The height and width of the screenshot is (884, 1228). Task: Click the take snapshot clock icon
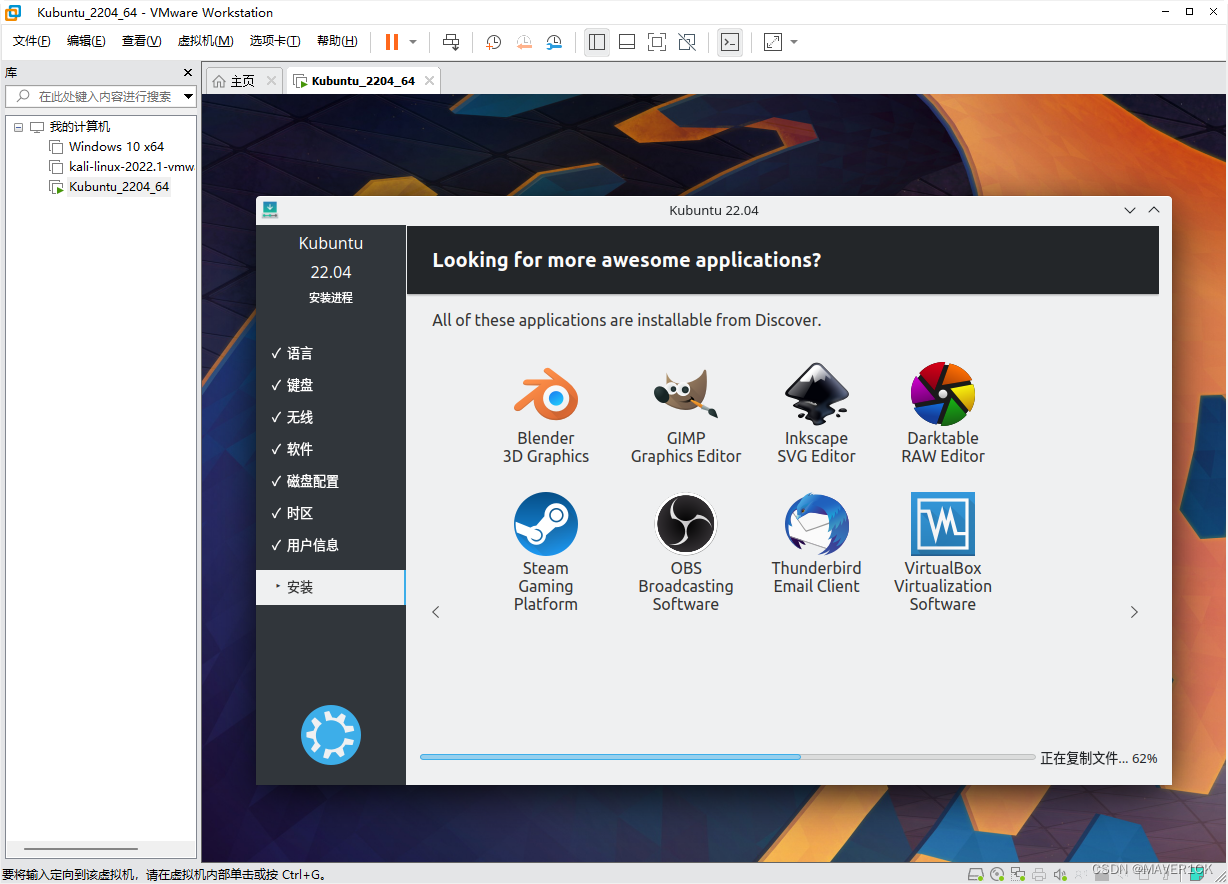[493, 42]
